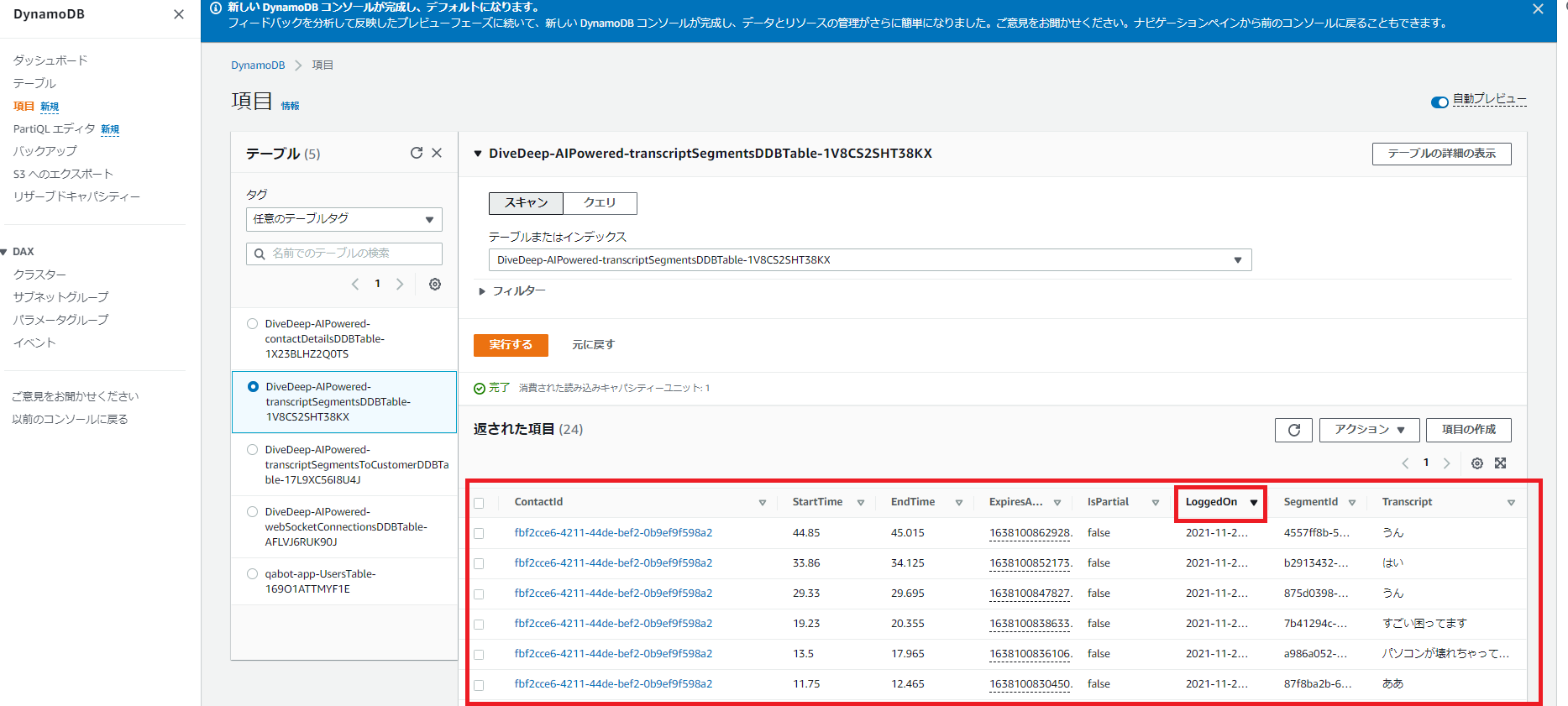Refresh the table list panel
The image size is (1568, 706).
tap(416, 153)
